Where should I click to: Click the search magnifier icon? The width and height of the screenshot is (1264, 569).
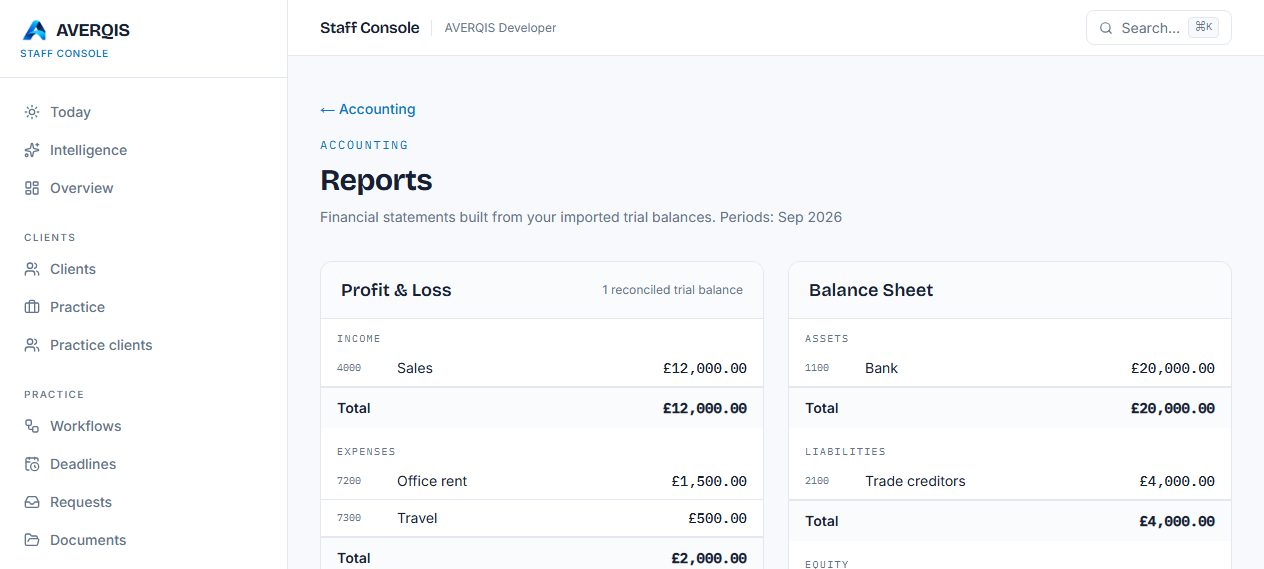(1106, 28)
